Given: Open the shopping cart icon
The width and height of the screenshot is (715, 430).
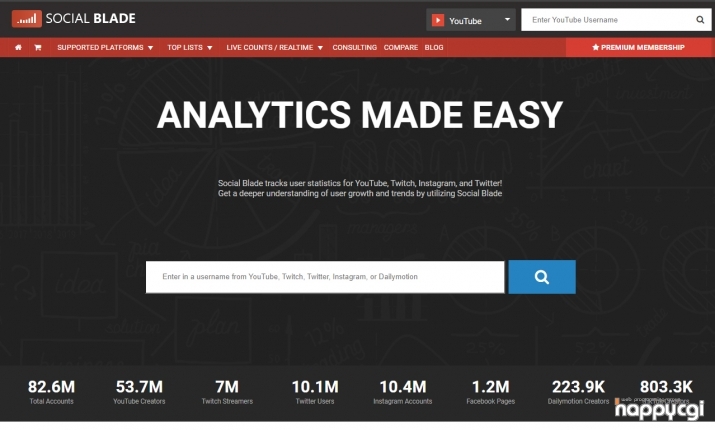Looking at the screenshot, I should pyautogui.click(x=38, y=47).
